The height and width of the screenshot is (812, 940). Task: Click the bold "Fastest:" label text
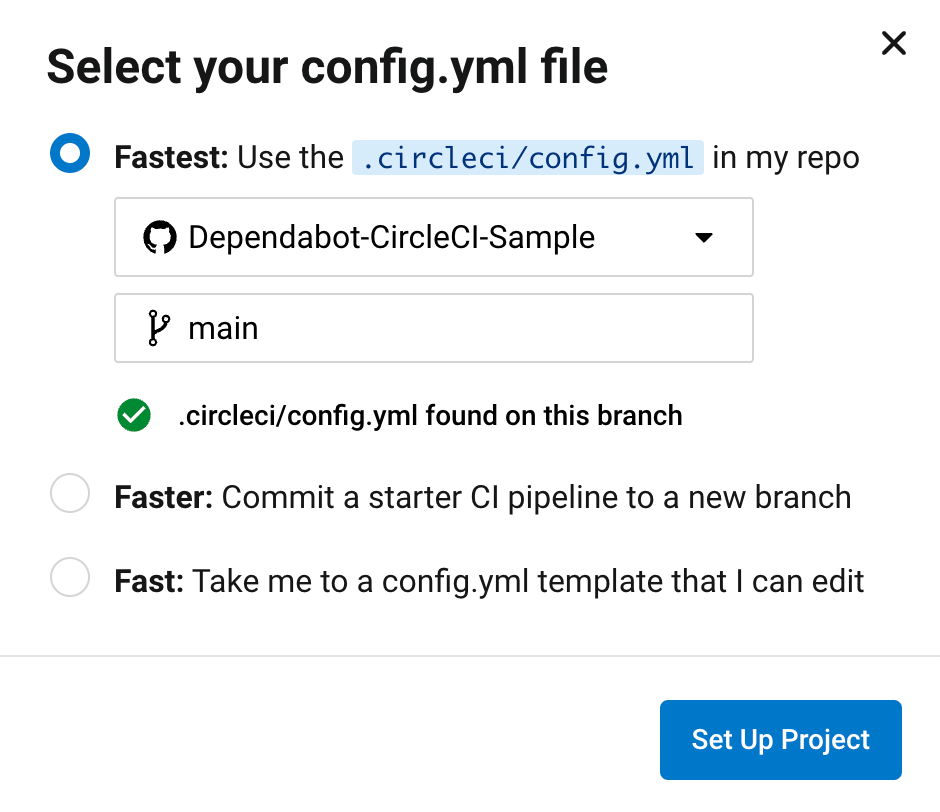point(172,158)
